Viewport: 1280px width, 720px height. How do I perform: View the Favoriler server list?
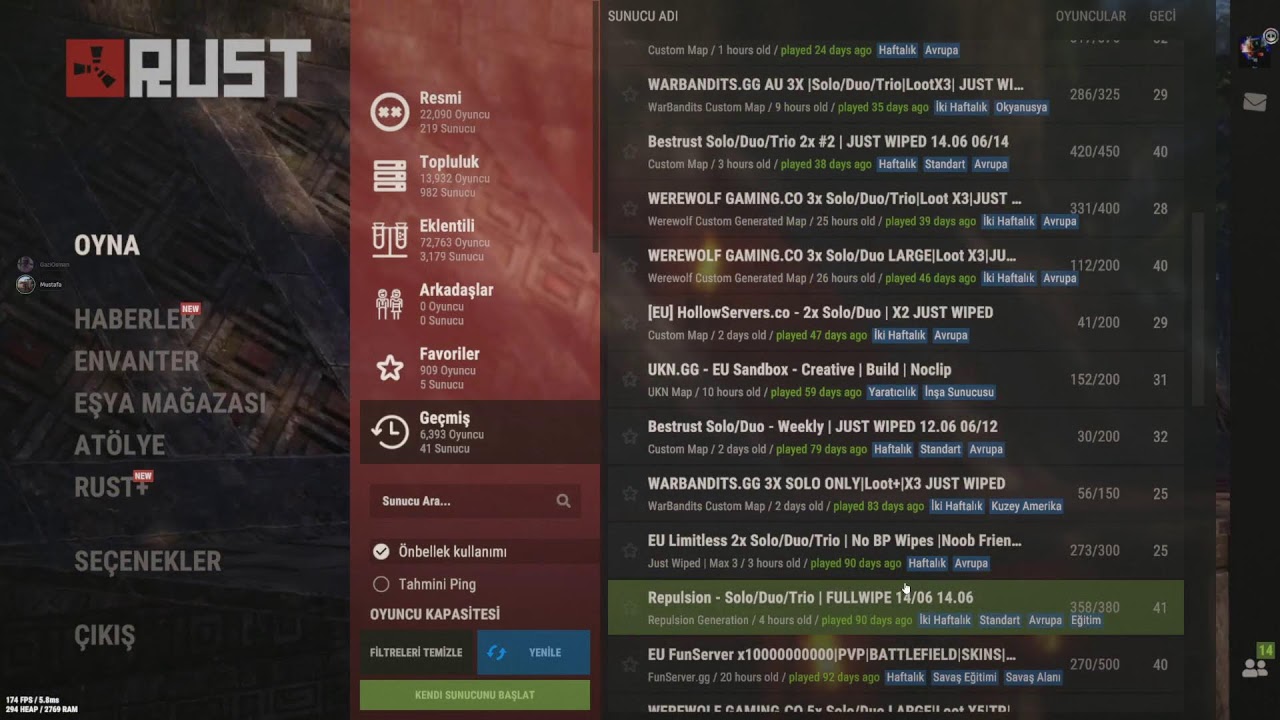480,369
